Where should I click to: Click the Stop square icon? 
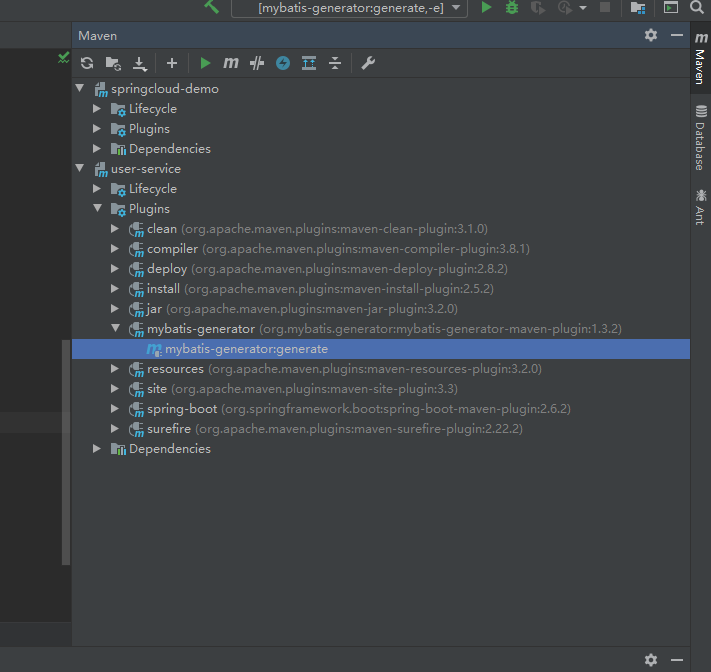click(x=605, y=7)
